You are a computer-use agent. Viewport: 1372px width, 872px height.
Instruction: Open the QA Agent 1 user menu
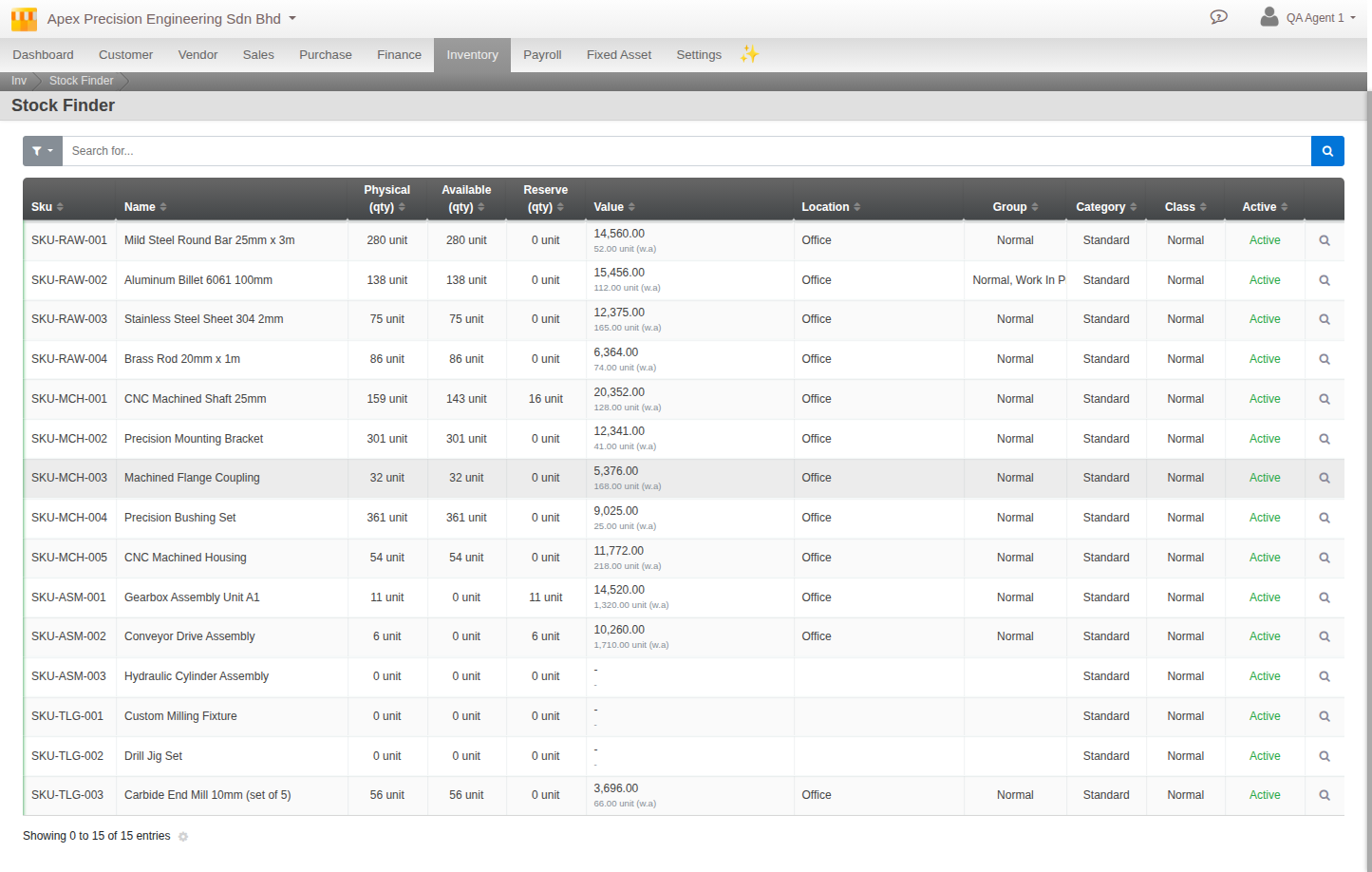tap(1321, 18)
